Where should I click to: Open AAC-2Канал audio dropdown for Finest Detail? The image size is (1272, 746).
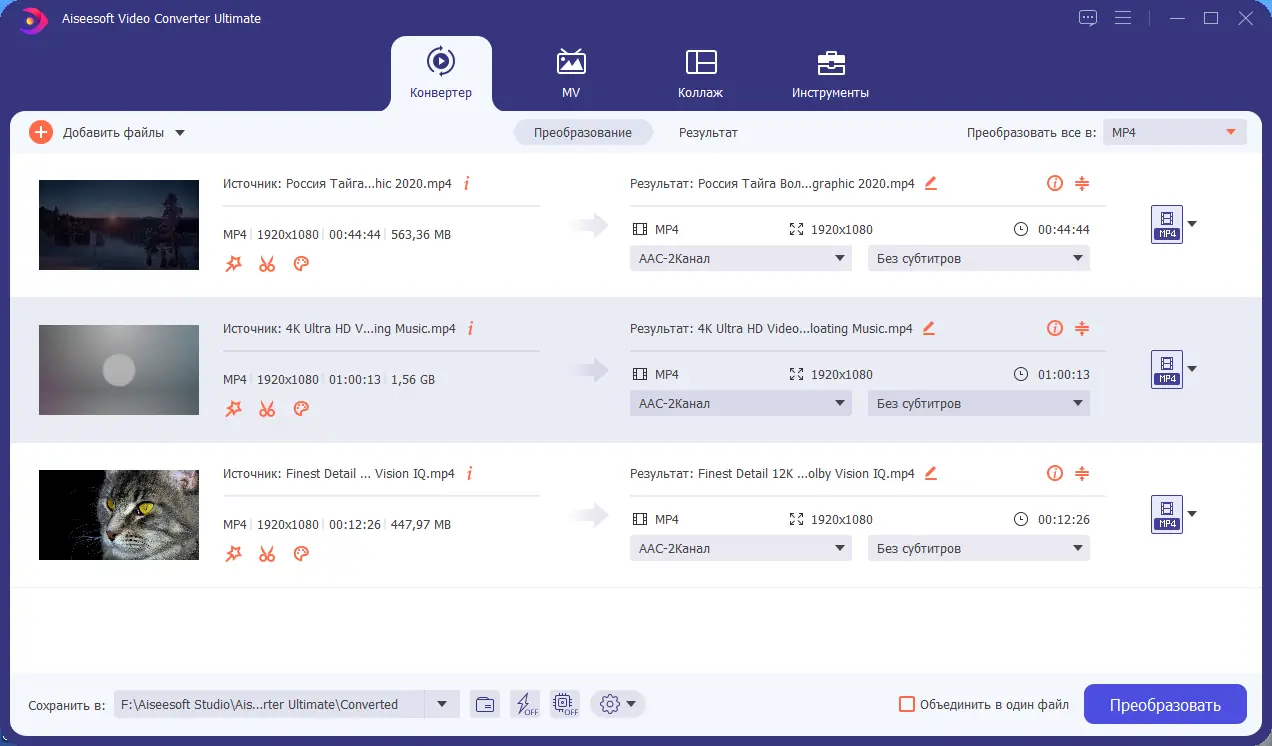[x=741, y=548]
